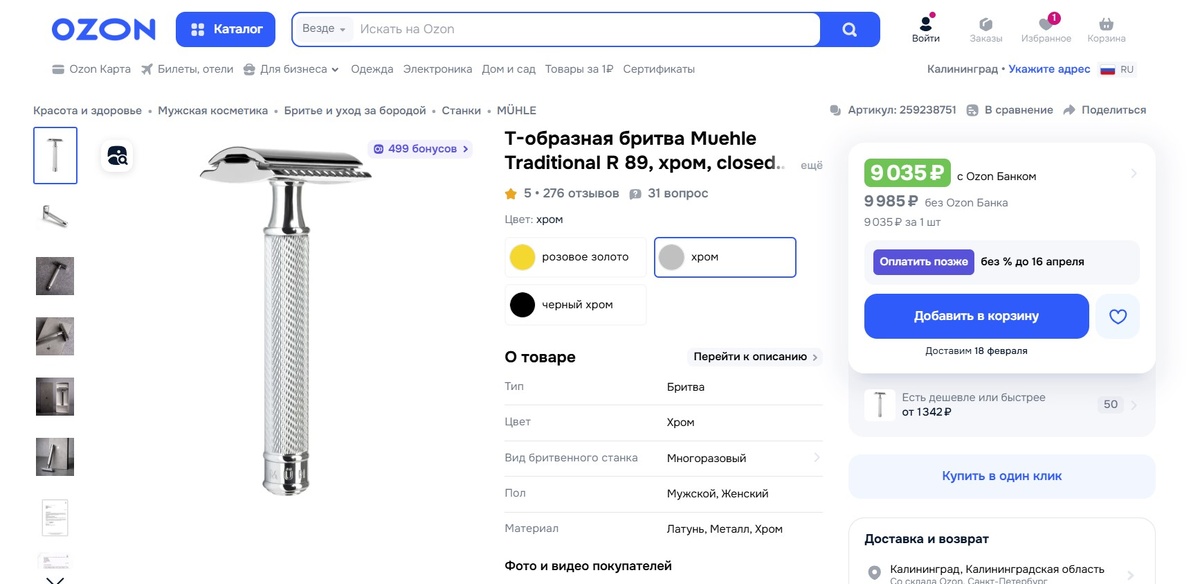The image size is (1200, 584).
Task: Open the Мужская косметика breadcrumb
Action: click(x=212, y=110)
